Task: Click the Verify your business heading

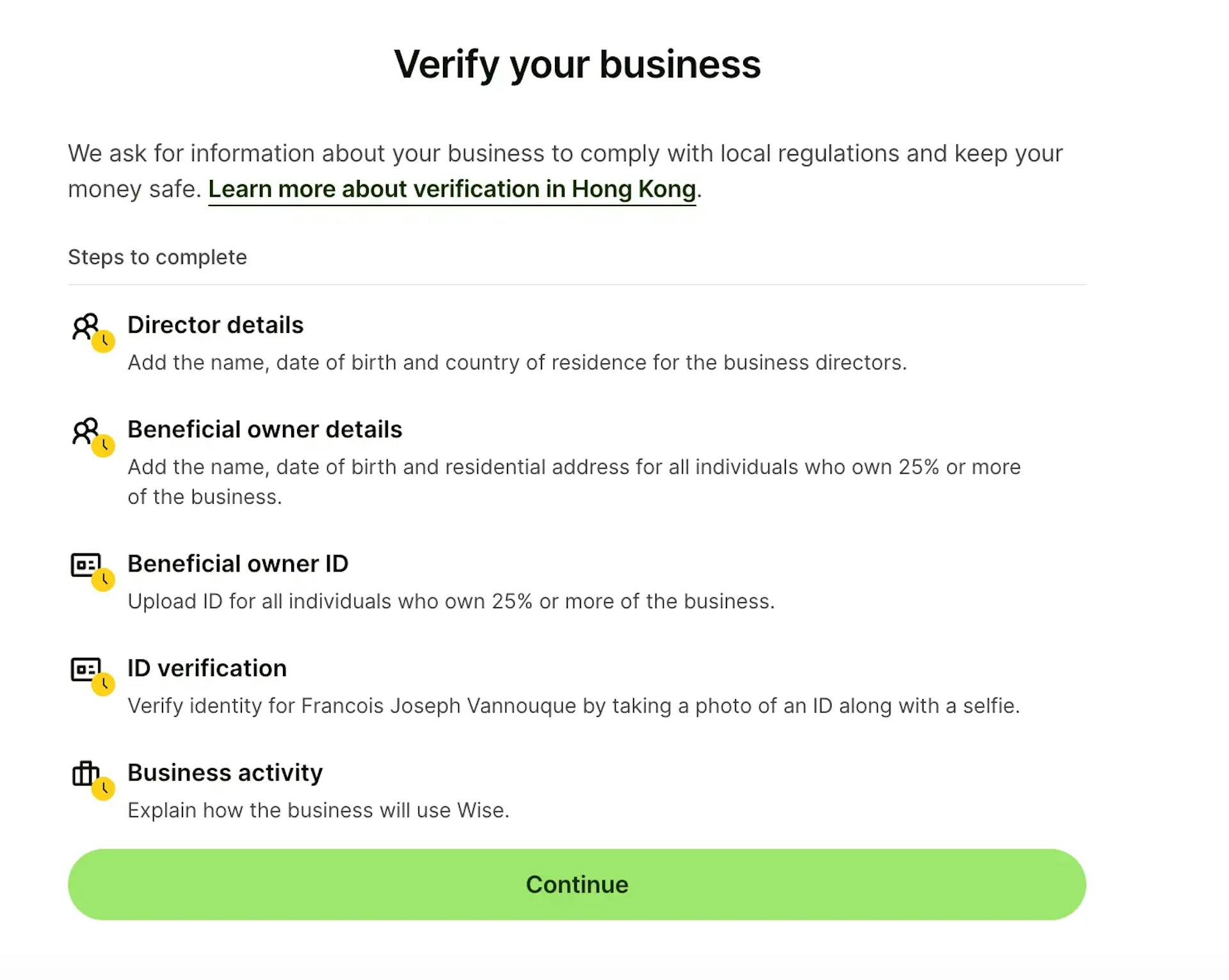Action: click(x=577, y=64)
